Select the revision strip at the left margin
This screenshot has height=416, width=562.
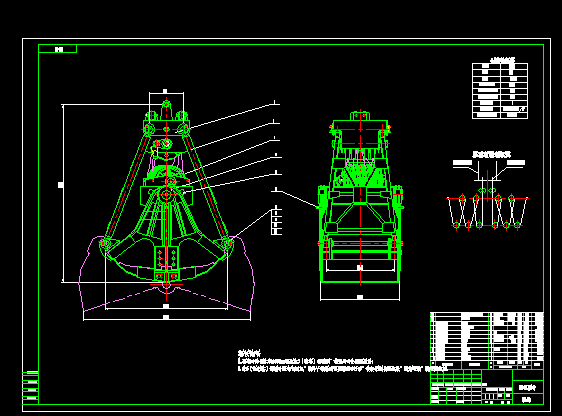click(x=30, y=387)
